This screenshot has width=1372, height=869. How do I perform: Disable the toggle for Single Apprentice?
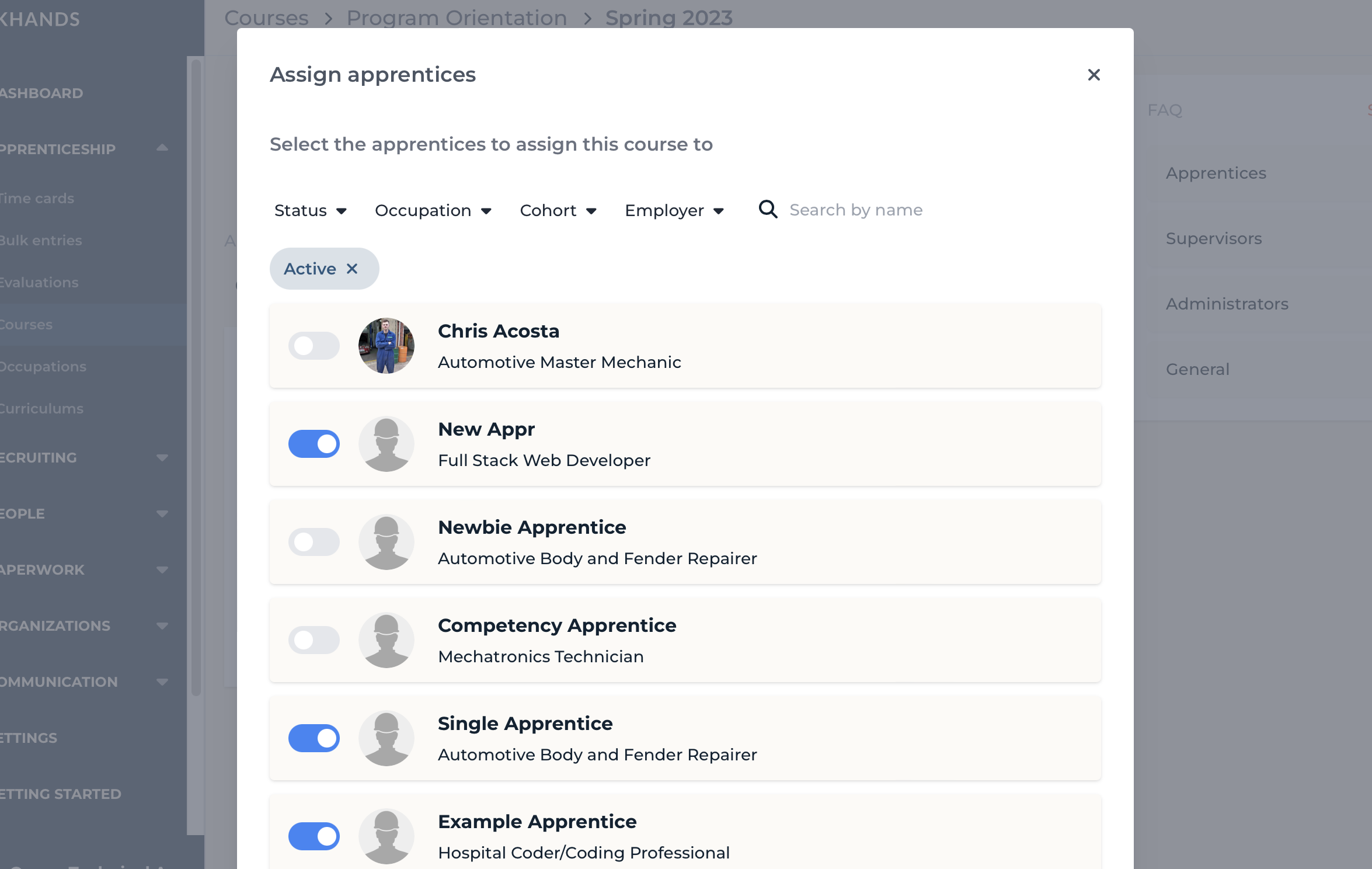[x=314, y=738]
